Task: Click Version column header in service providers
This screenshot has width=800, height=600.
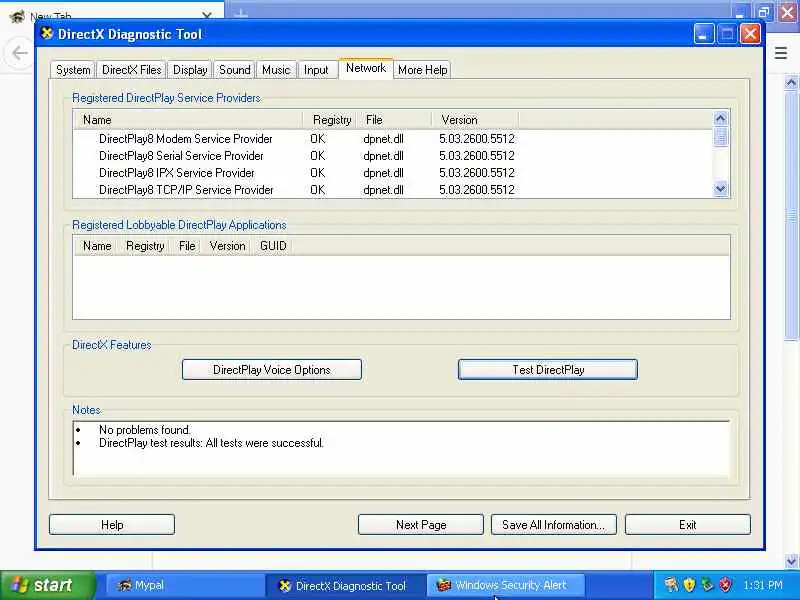Action: 475,120
